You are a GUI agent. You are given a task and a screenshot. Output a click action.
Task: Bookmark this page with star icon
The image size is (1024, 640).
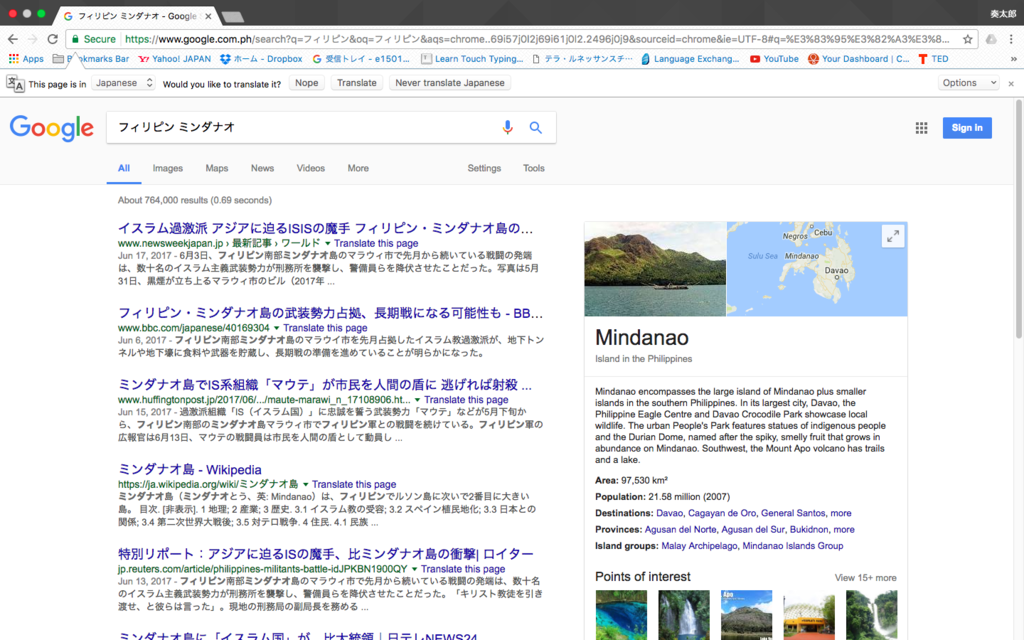[967, 39]
